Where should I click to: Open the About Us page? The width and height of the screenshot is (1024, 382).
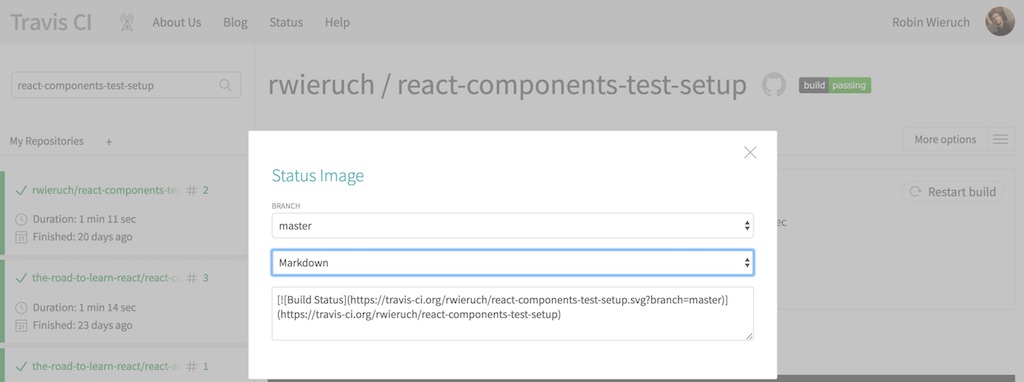[x=177, y=22]
